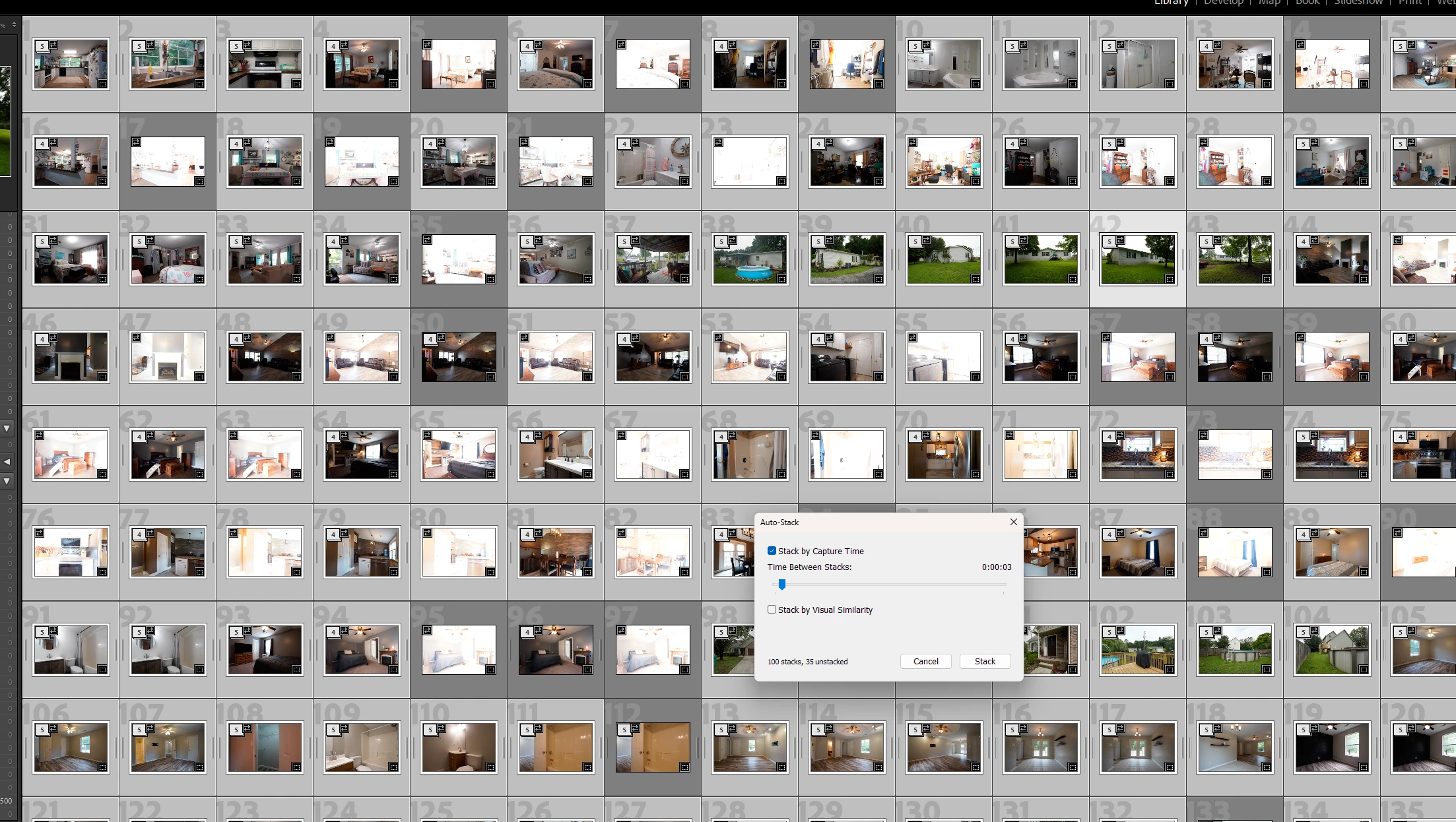Uncheck Stack by Capture Time
1456x822 pixels.
[x=772, y=551]
